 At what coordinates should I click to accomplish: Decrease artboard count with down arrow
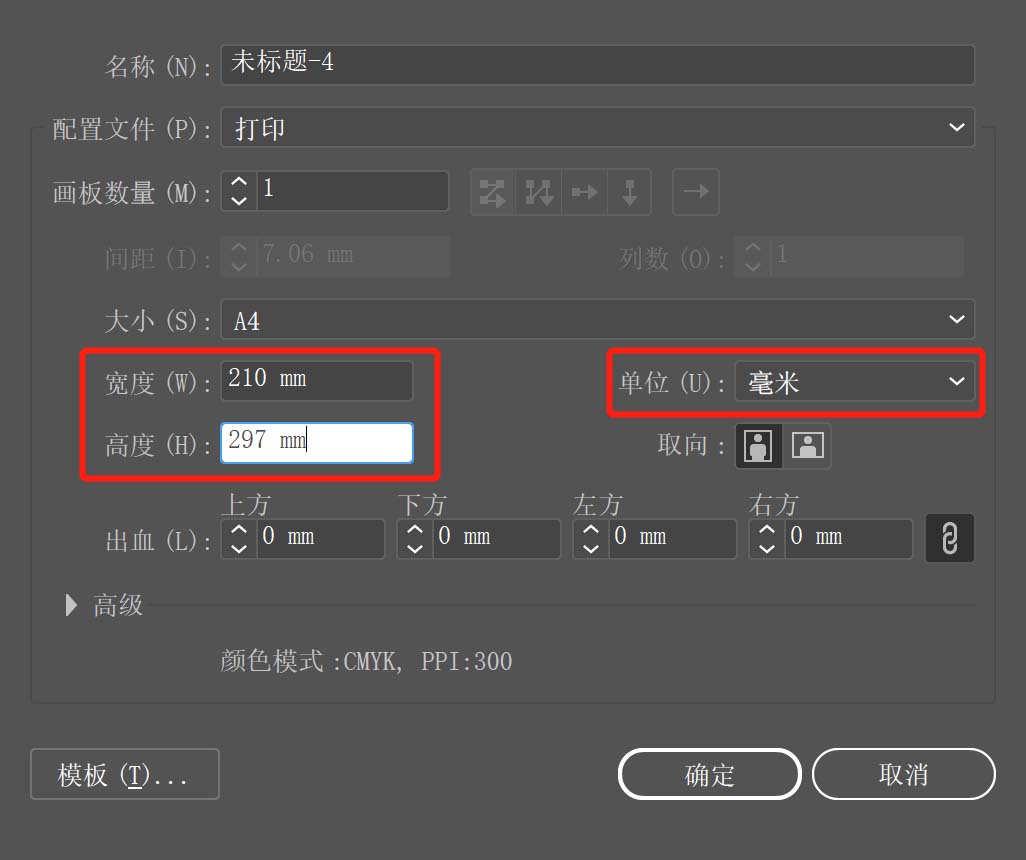(239, 200)
